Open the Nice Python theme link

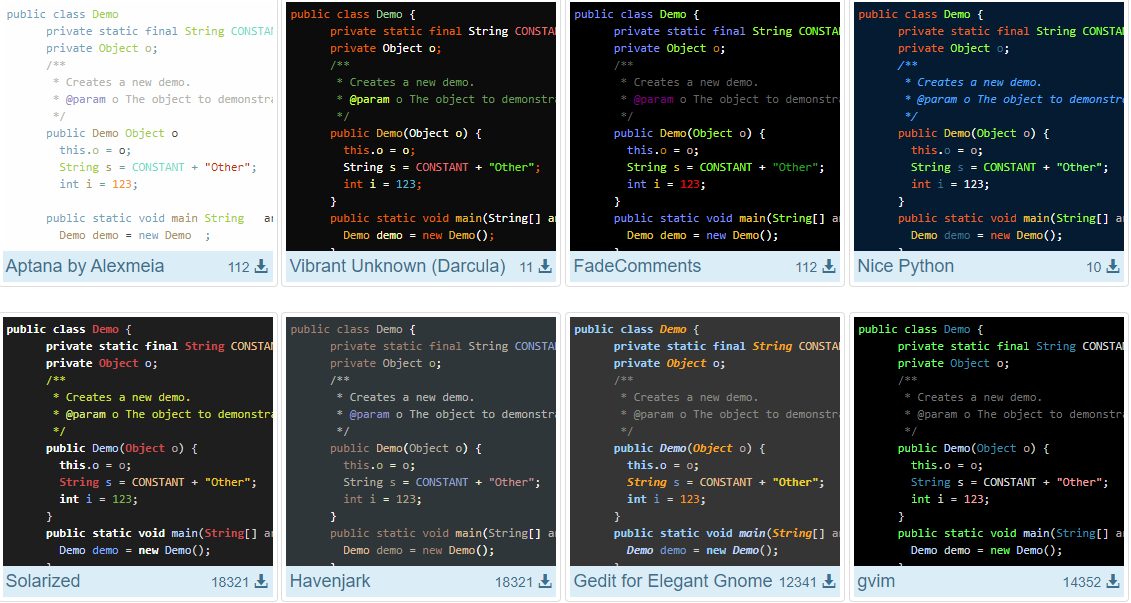(x=905, y=266)
